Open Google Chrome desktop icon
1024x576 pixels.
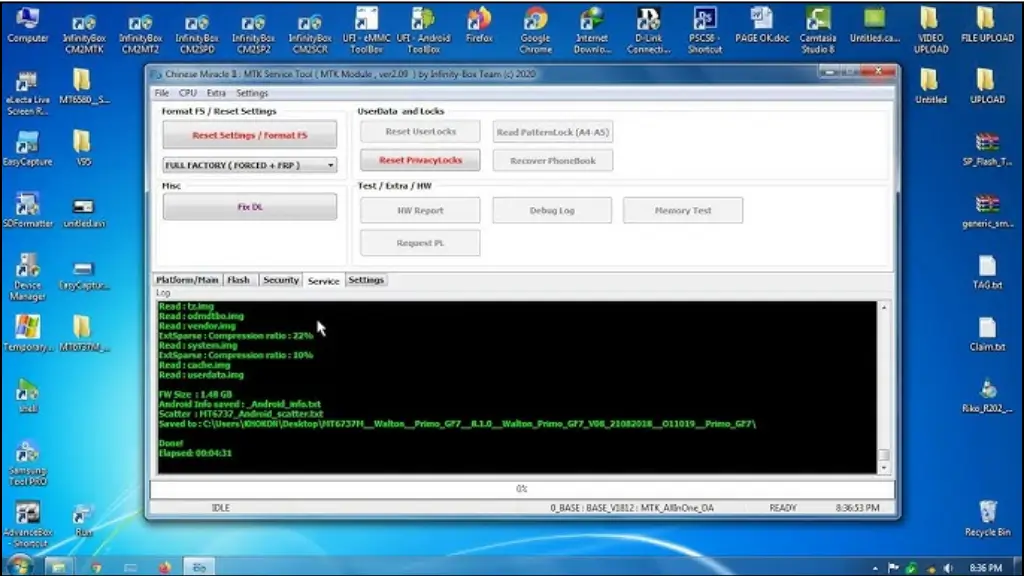click(536, 30)
